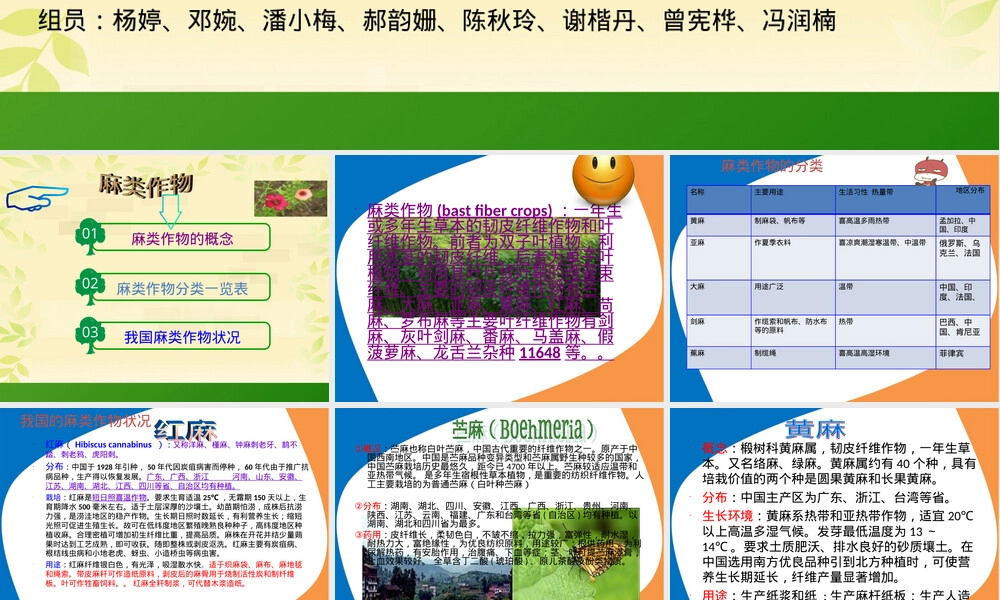Viewport: 1000px width, 600px height.
Task: Click the green tree icon numbered 03
Action: [90, 335]
